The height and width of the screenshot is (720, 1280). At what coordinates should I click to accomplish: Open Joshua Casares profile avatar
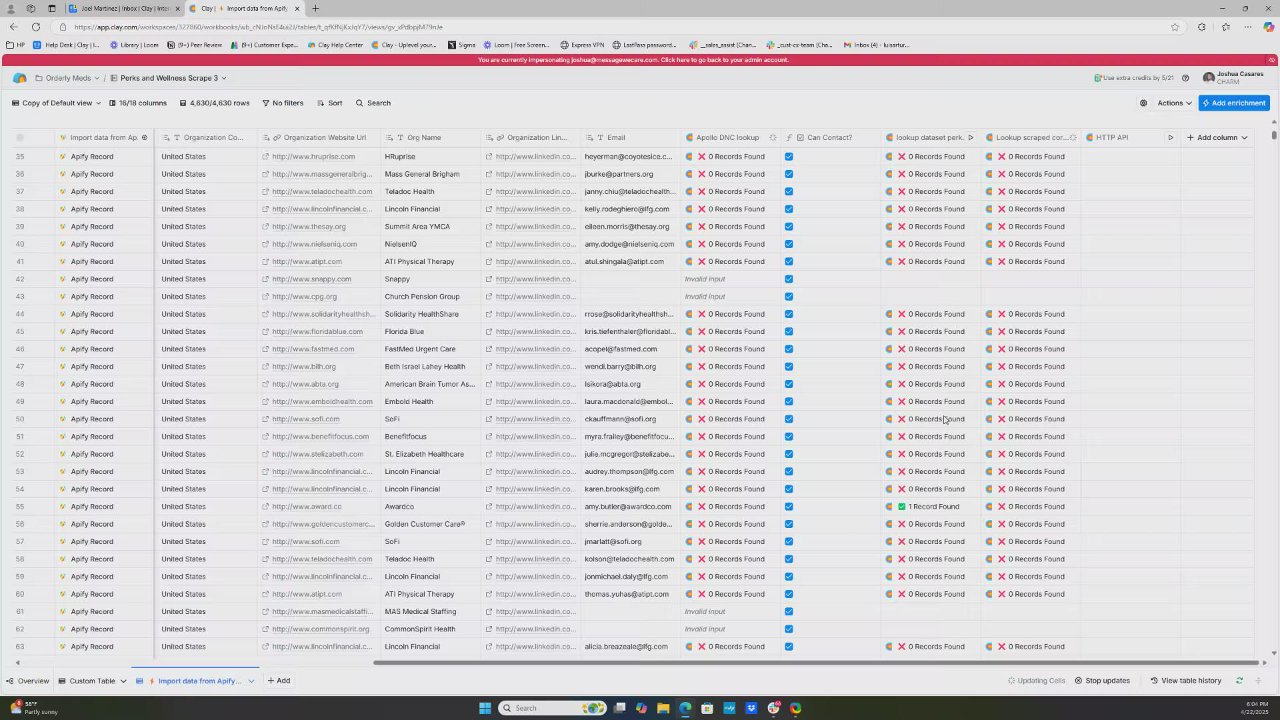point(1209,78)
